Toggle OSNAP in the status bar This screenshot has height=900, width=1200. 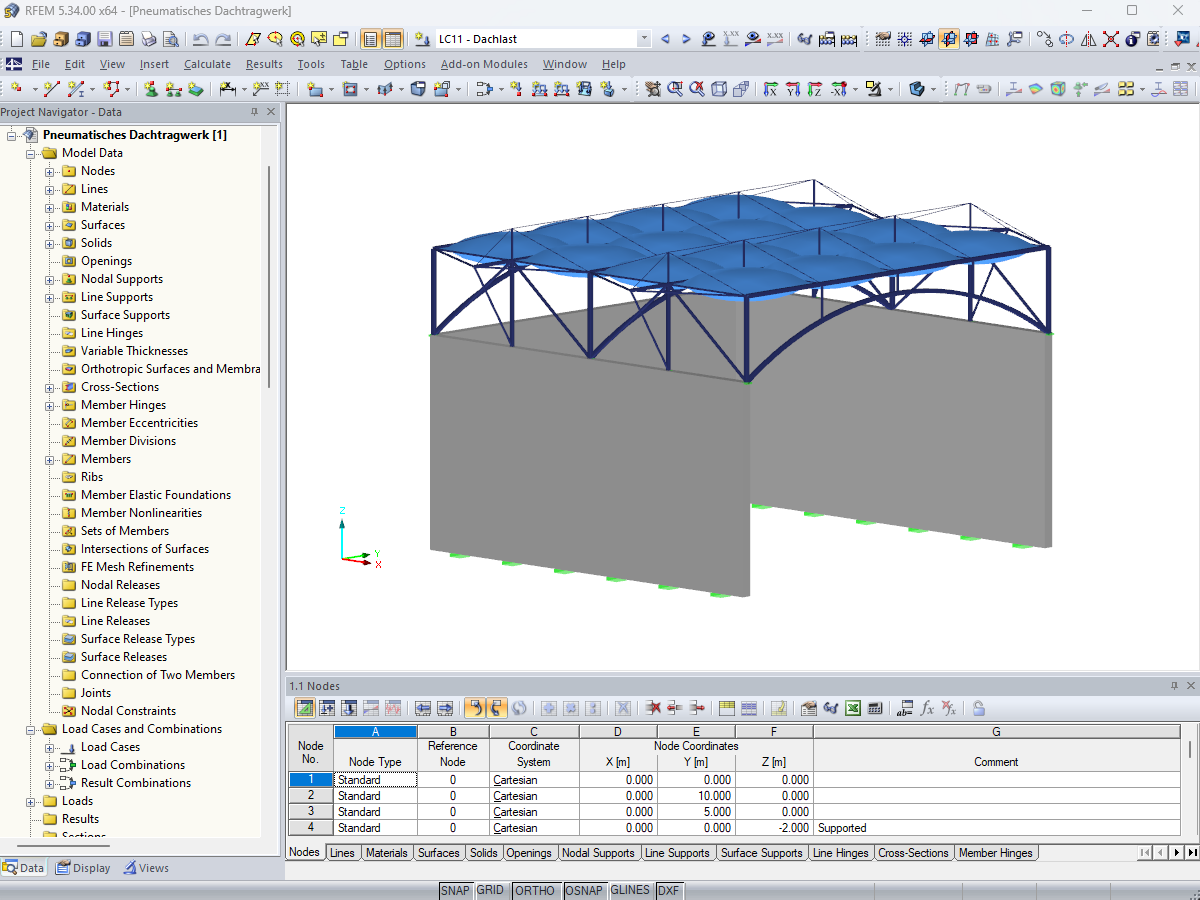point(584,890)
